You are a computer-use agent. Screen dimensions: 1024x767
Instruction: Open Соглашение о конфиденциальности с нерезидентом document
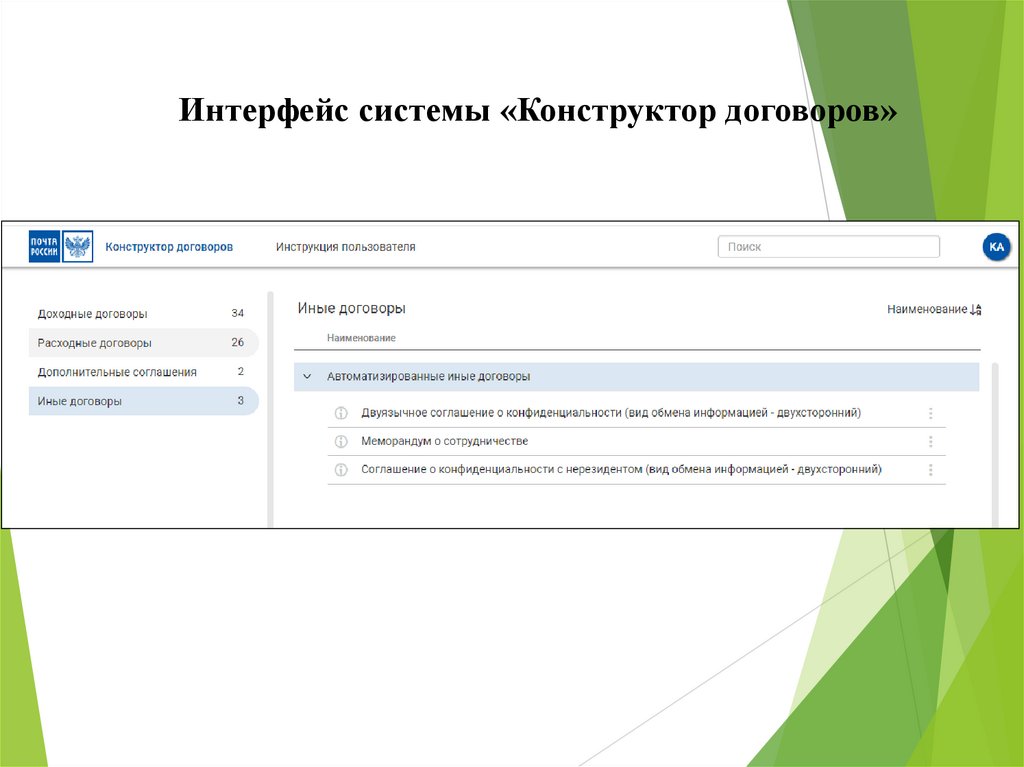(621, 469)
